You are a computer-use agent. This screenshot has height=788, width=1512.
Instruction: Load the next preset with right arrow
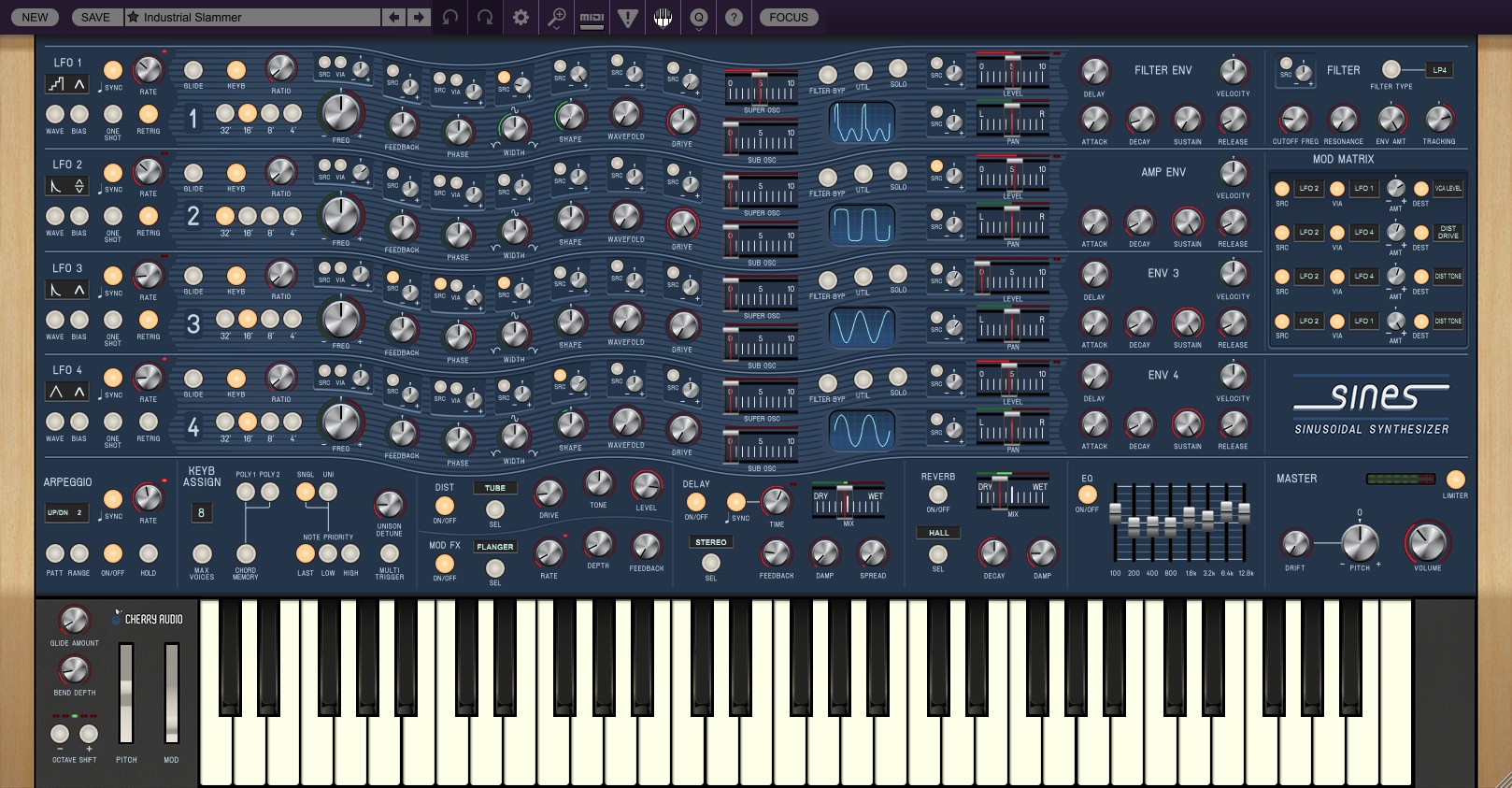click(x=419, y=17)
